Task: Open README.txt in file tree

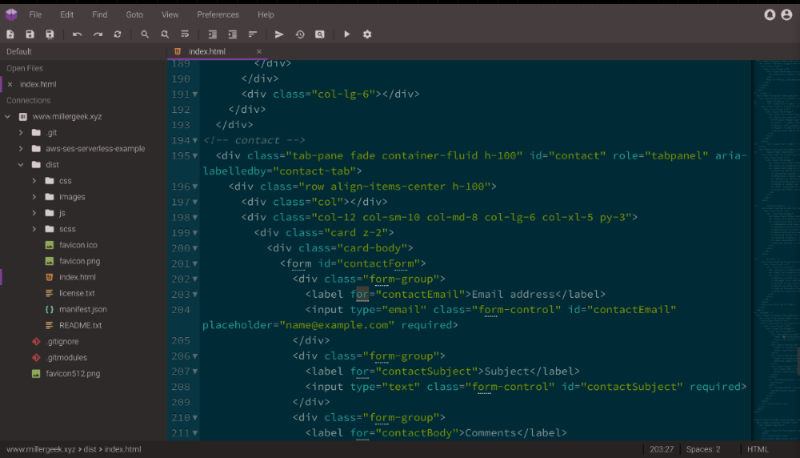Action: pyautogui.click(x=80, y=325)
